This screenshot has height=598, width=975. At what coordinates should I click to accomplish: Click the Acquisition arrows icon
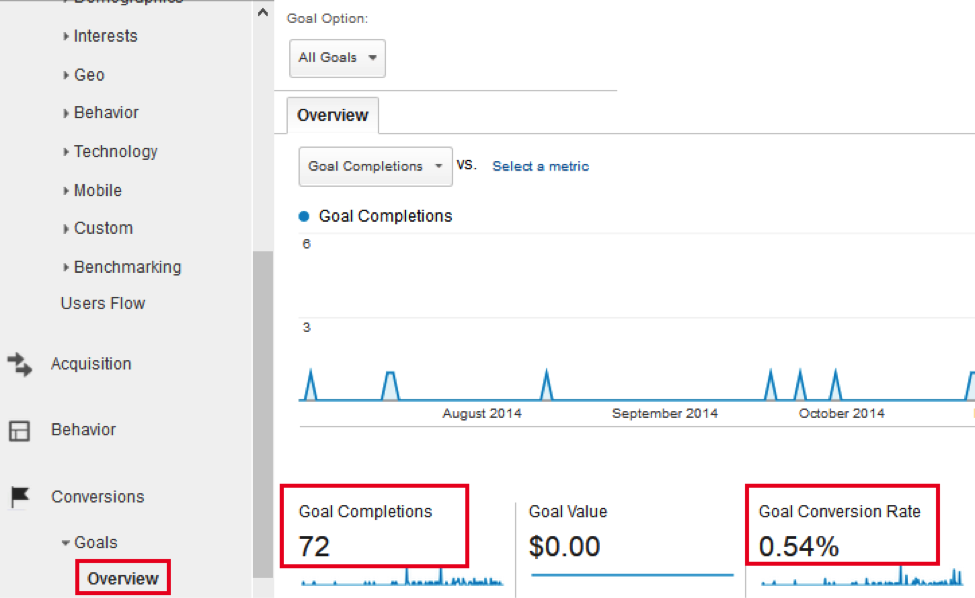(x=19, y=364)
